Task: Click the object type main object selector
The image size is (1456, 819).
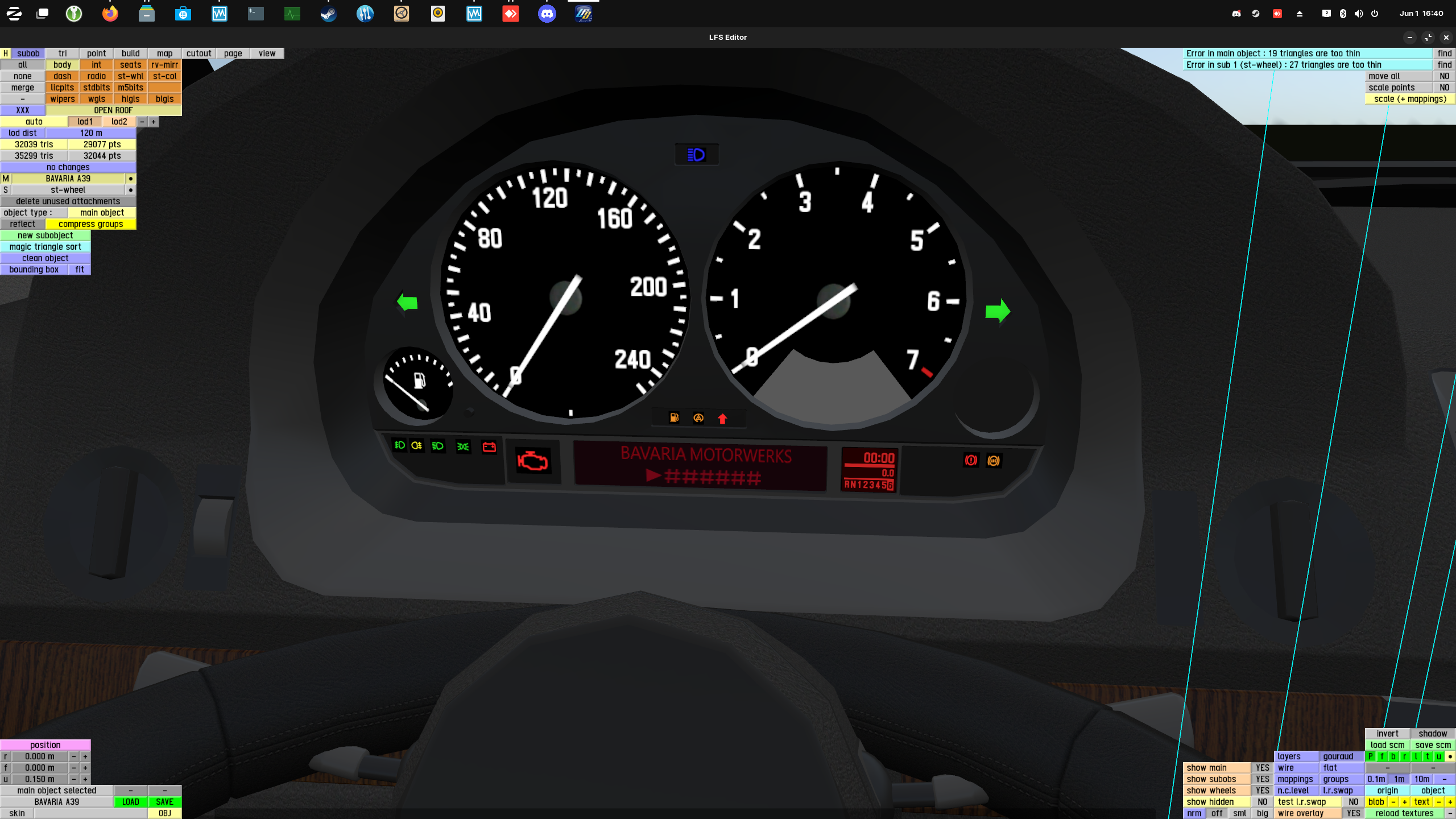Action: point(102,213)
